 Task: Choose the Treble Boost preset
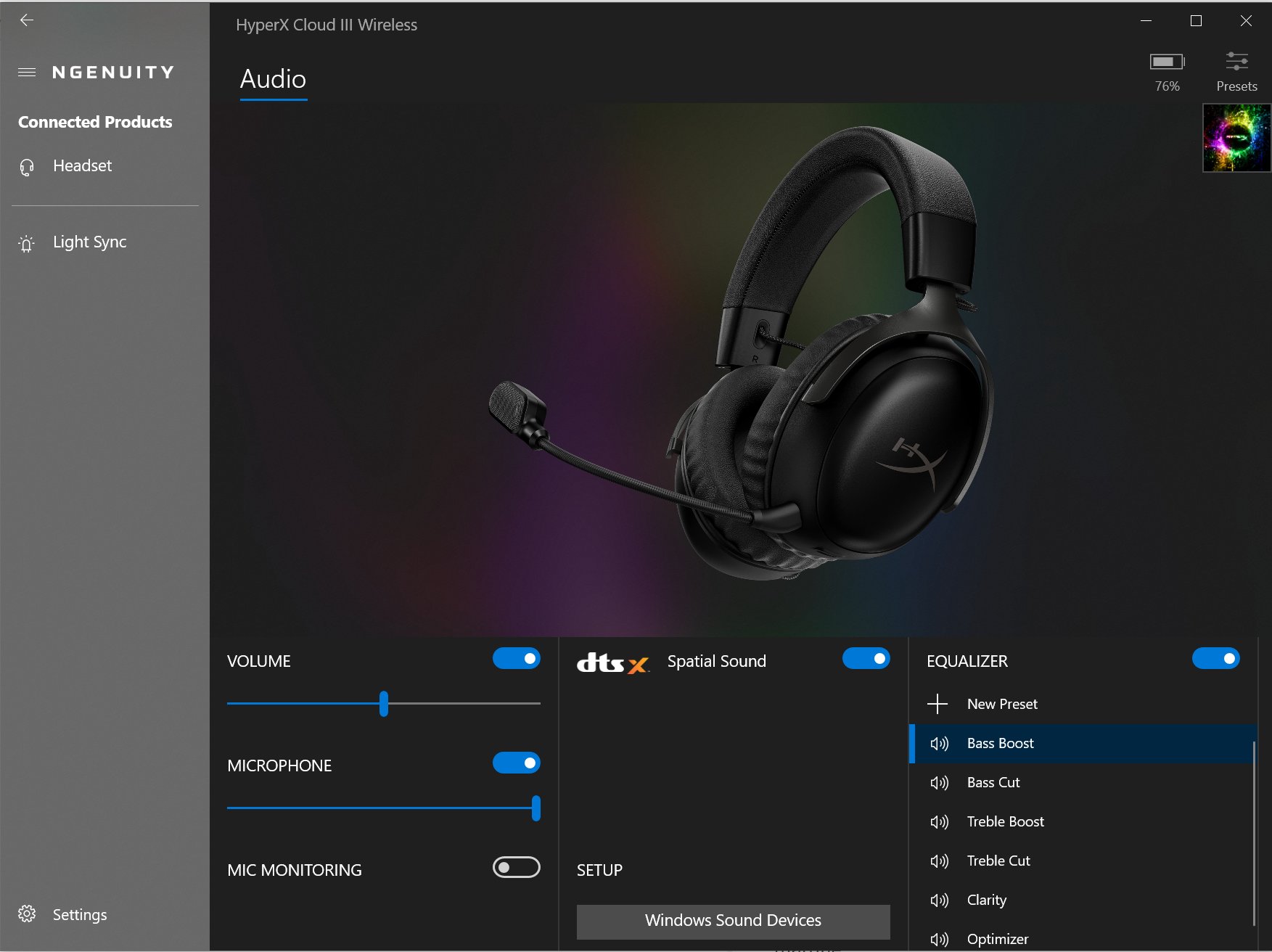pos(1005,821)
